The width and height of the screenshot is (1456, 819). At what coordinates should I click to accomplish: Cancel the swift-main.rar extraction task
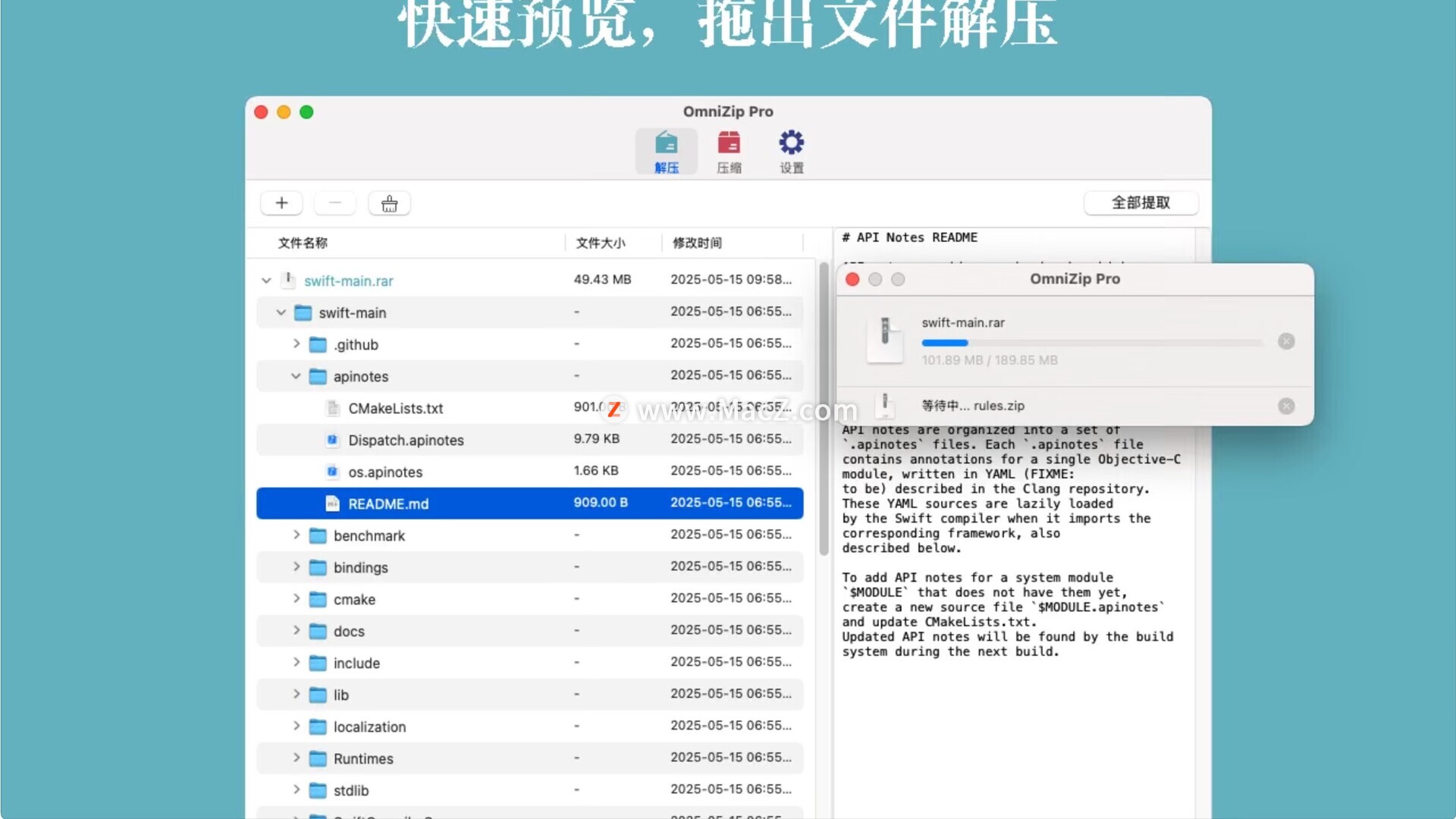pyautogui.click(x=1286, y=341)
